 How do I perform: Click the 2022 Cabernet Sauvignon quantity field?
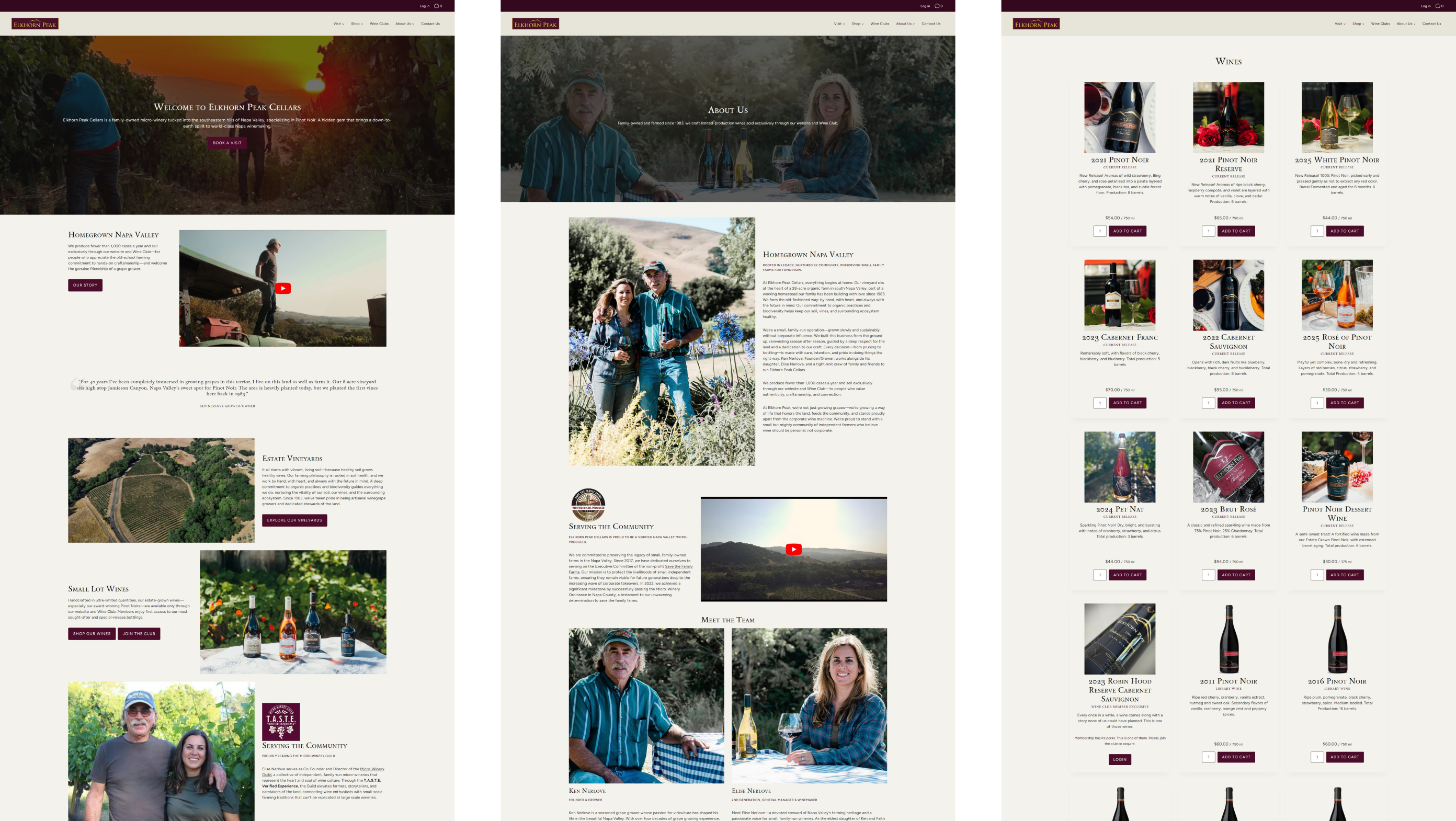pyautogui.click(x=1209, y=403)
